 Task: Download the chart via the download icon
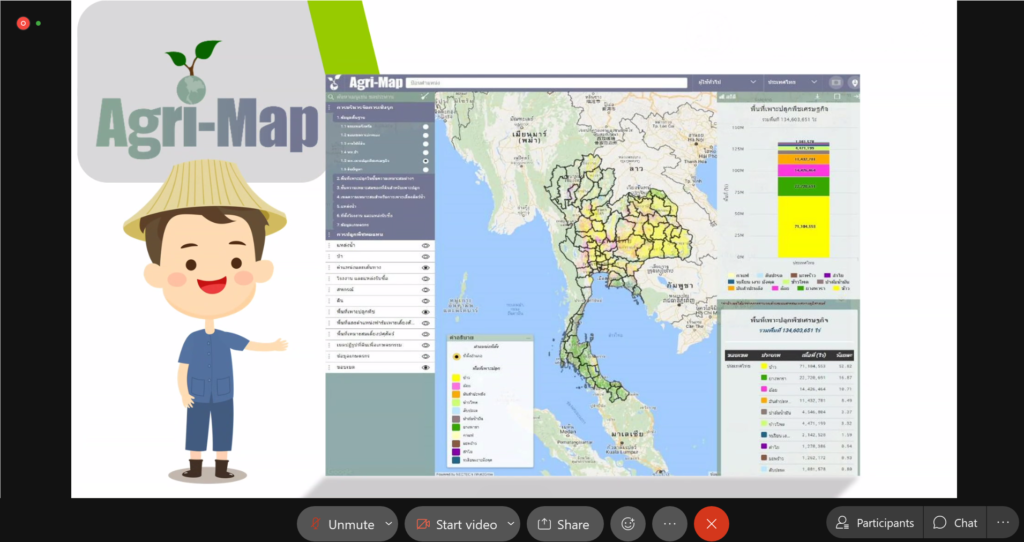point(818,97)
